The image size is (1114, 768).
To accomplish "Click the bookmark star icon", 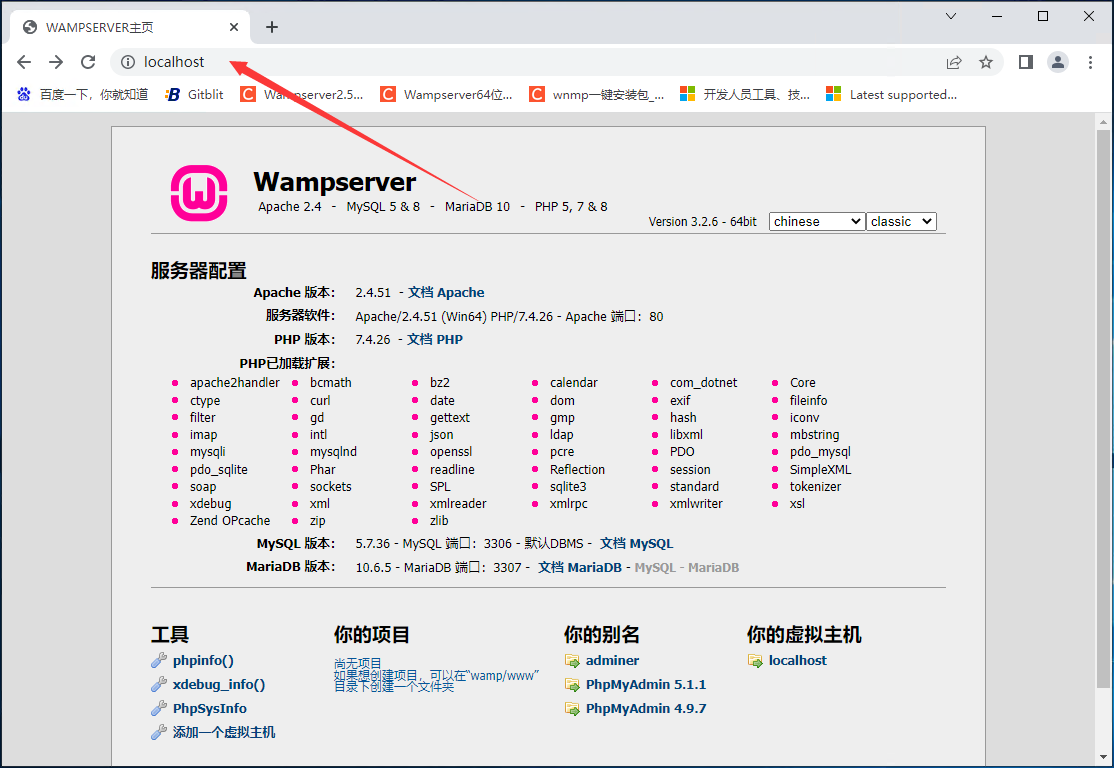I will pyautogui.click(x=987, y=61).
